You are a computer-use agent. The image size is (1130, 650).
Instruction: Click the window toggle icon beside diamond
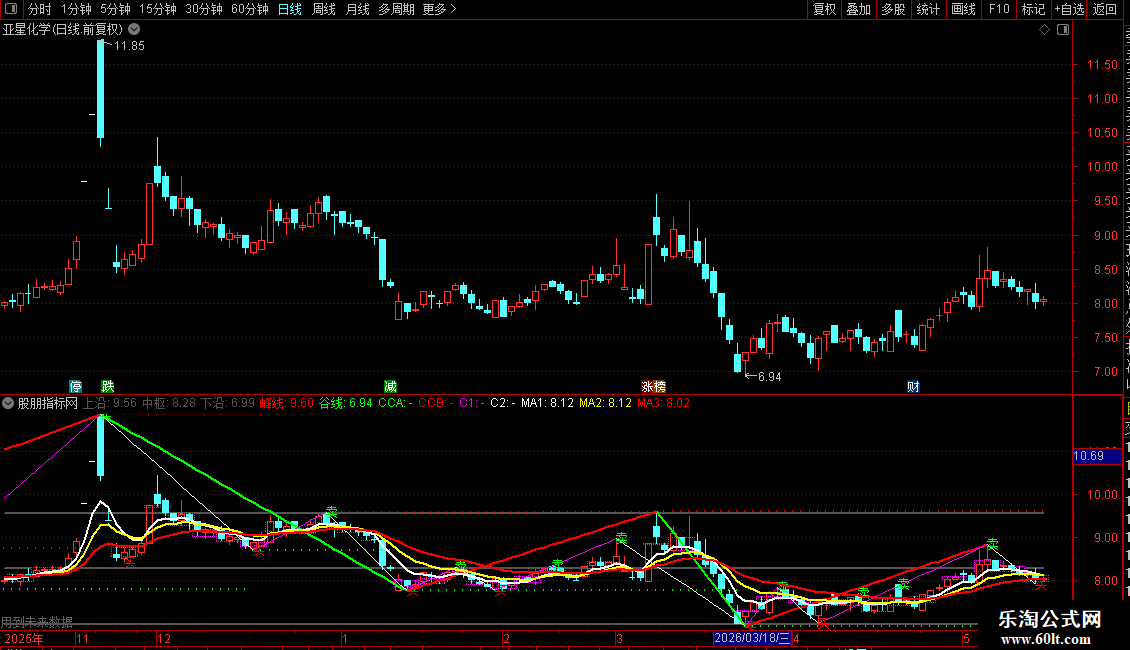coord(1063,30)
